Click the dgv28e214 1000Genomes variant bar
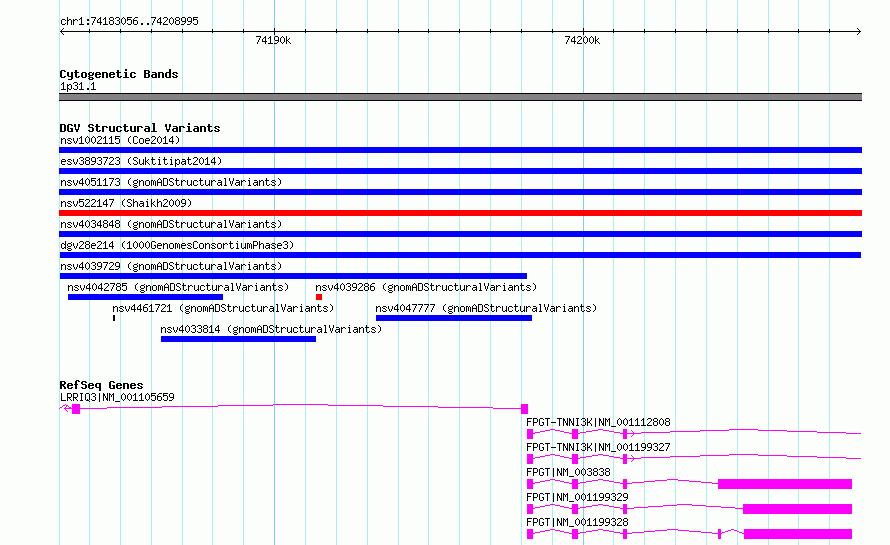 [x=460, y=255]
